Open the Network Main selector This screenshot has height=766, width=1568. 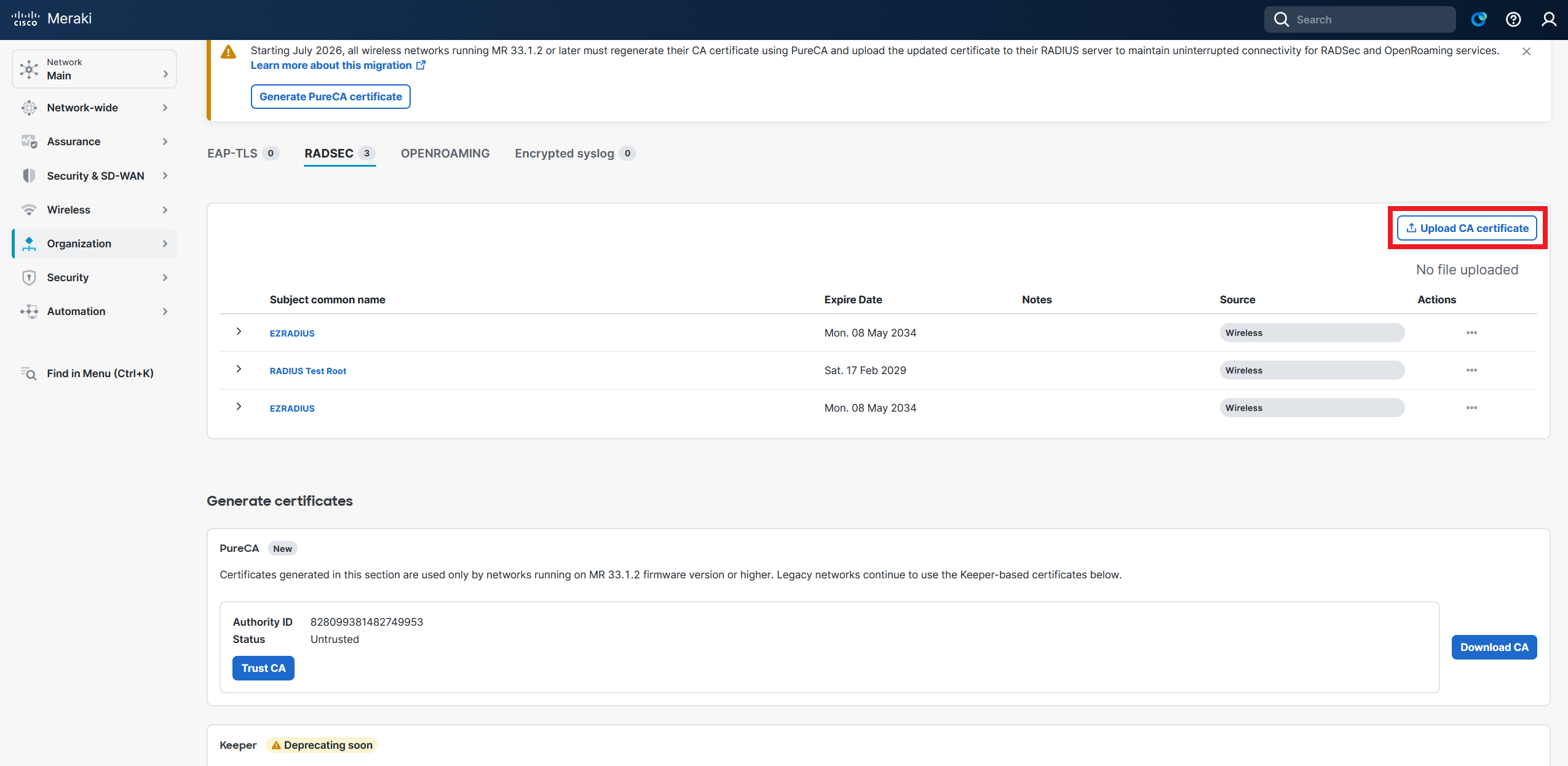click(94, 69)
